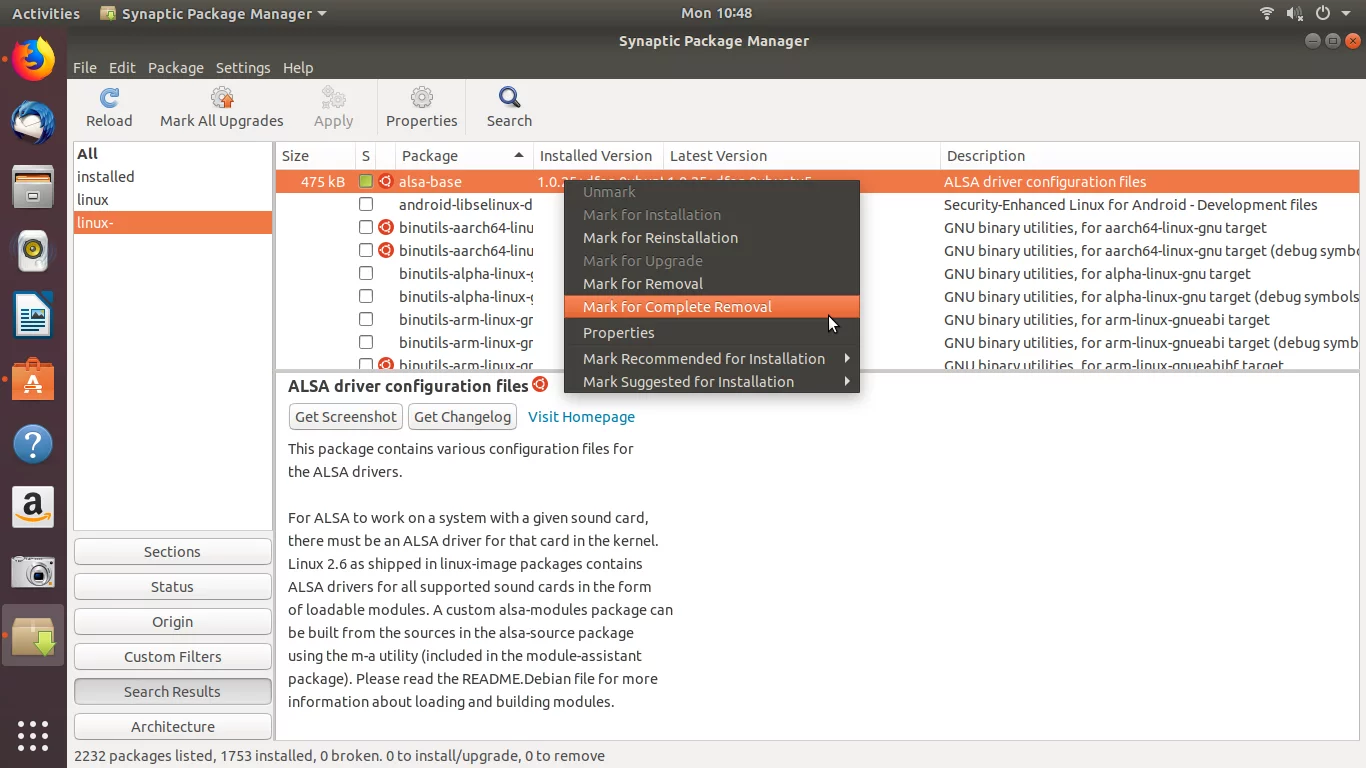Open the Search tool in toolbar
Viewport: 1366px width, 768px height.
click(x=509, y=107)
